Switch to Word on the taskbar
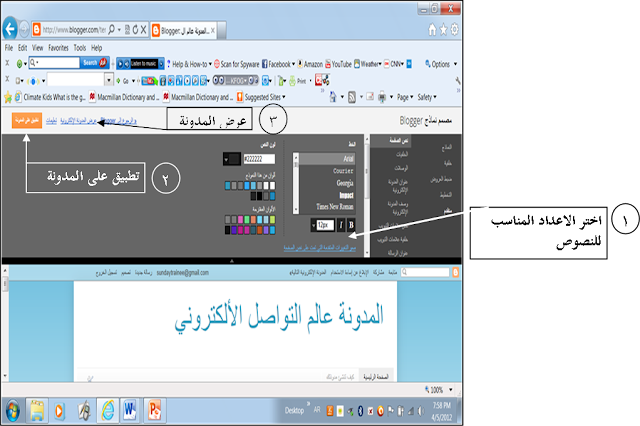Viewport: 640px width, 426px height. tap(131, 410)
